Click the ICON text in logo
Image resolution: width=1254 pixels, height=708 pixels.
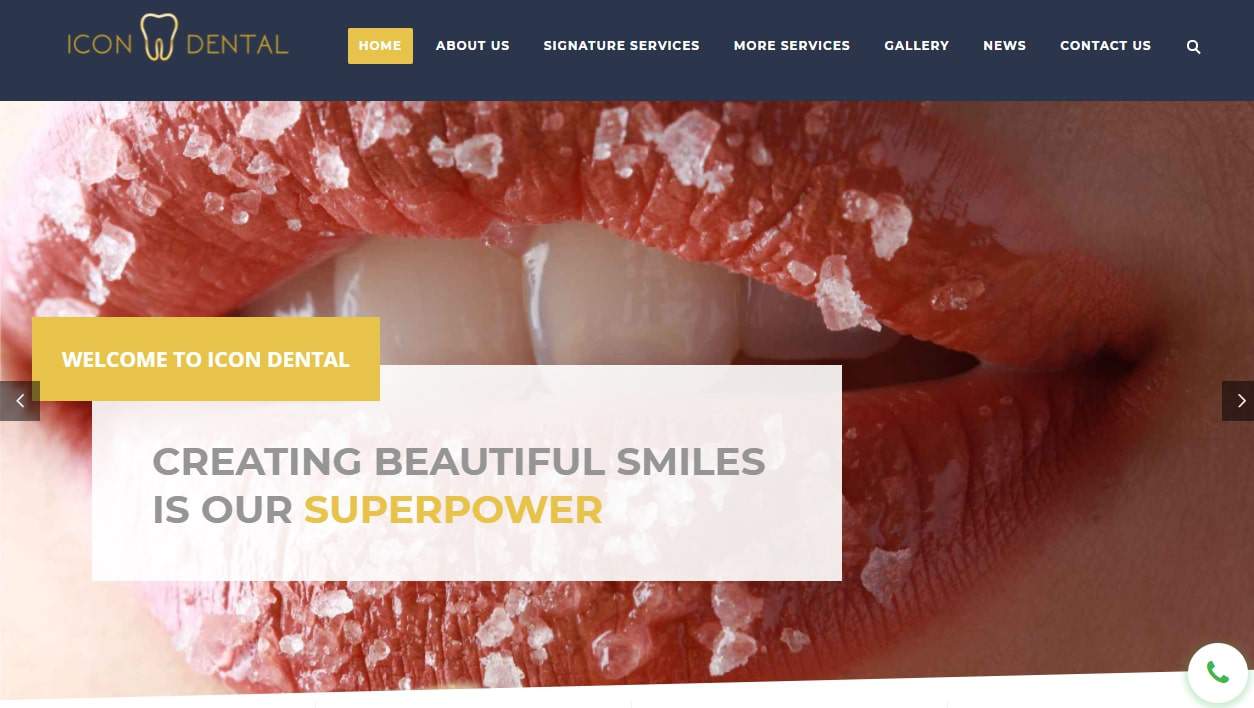coord(100,44)
